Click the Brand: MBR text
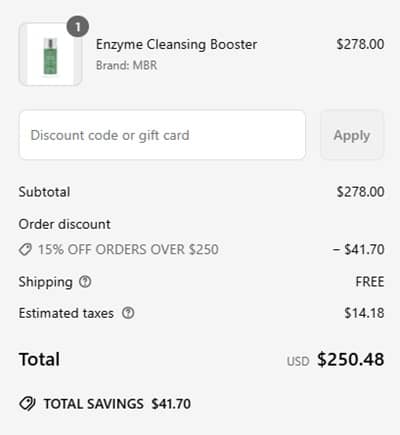400x435 pixels. point(127,65)
